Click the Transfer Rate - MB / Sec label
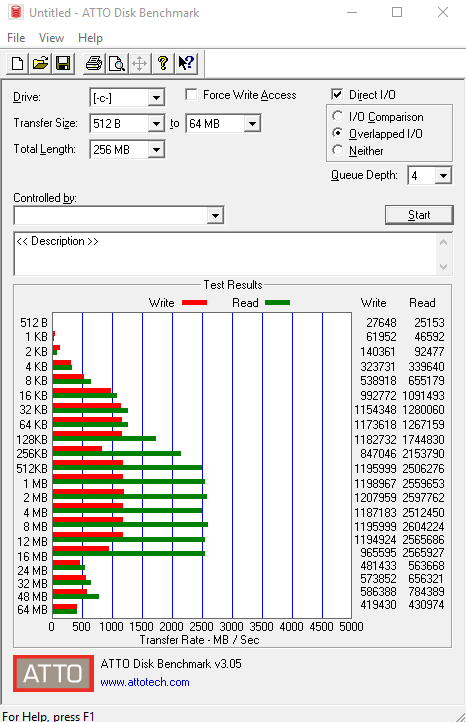 click(x=199, y=640)
